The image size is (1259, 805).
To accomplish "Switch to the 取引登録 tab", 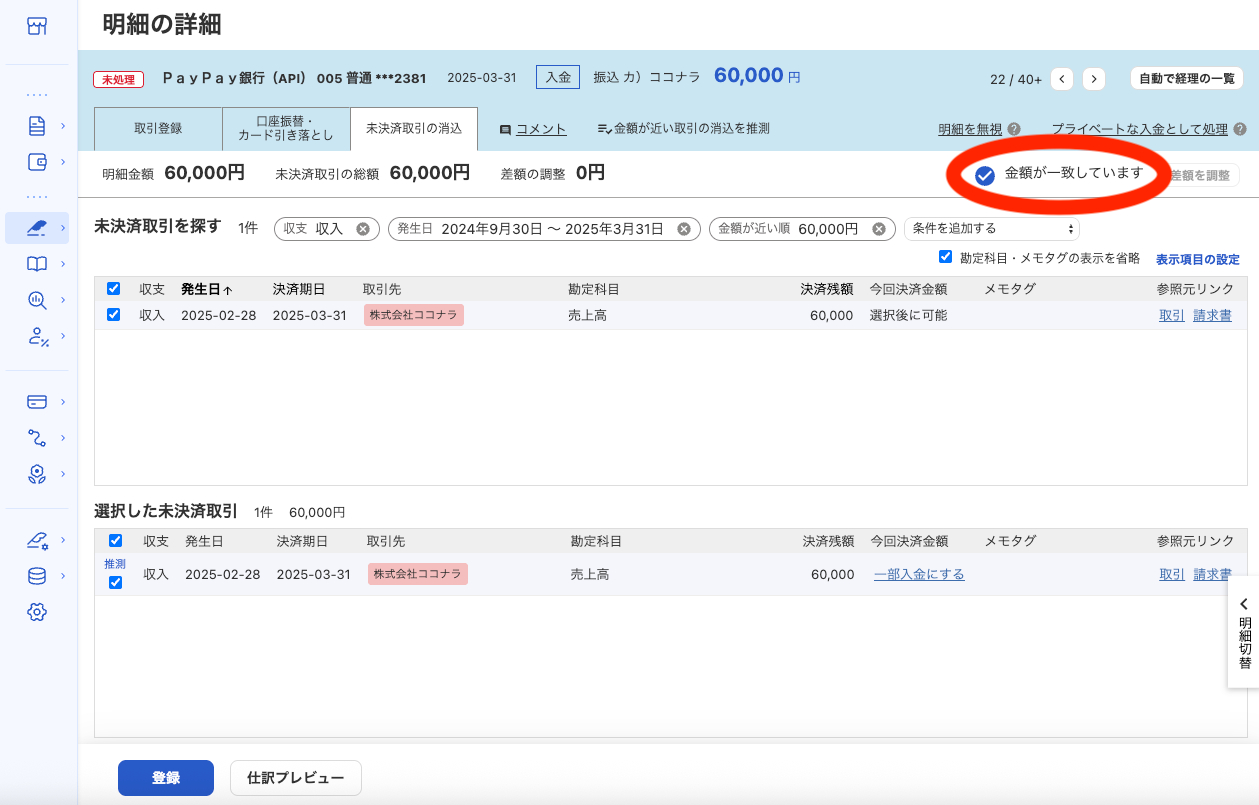I will pyautogui.click(x=157, y=128).
